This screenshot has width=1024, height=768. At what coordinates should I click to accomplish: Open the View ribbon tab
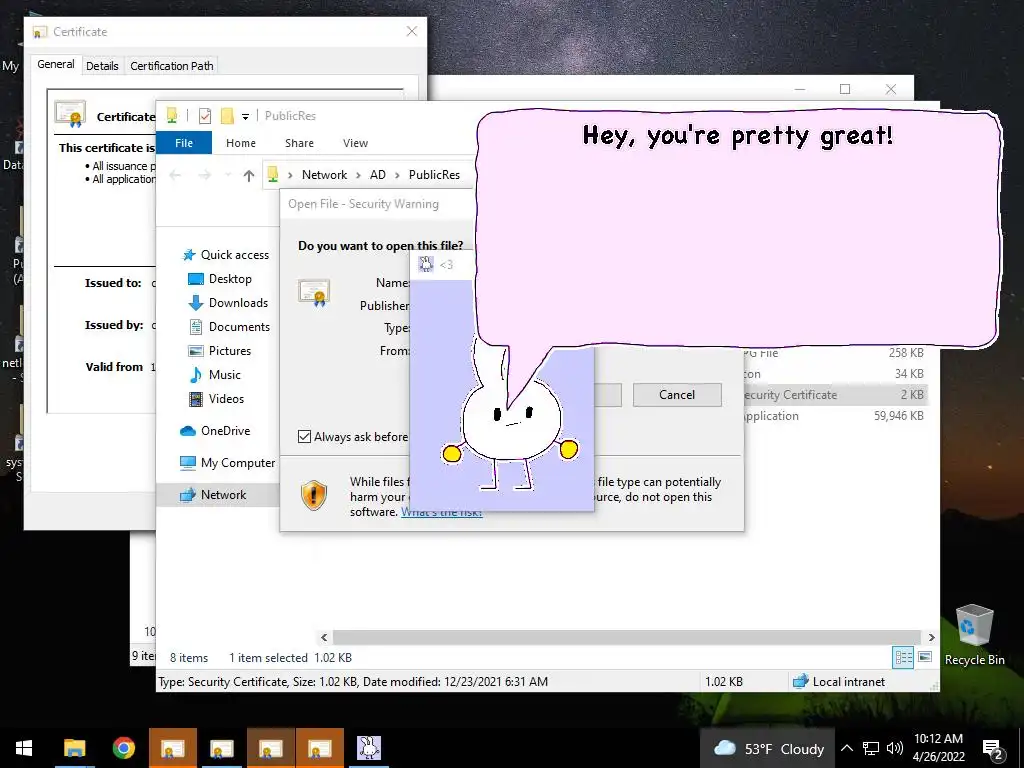[355, 143]
